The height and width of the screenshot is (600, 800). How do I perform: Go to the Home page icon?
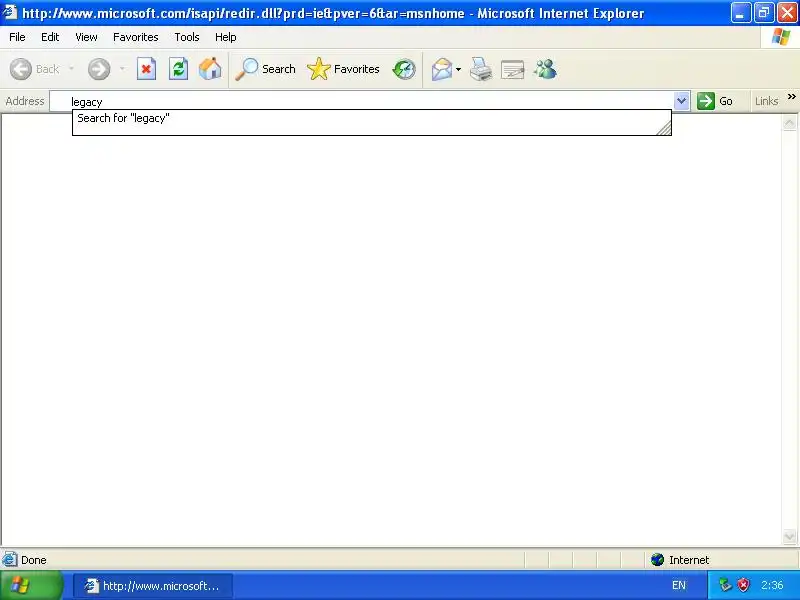pos(210,69)
